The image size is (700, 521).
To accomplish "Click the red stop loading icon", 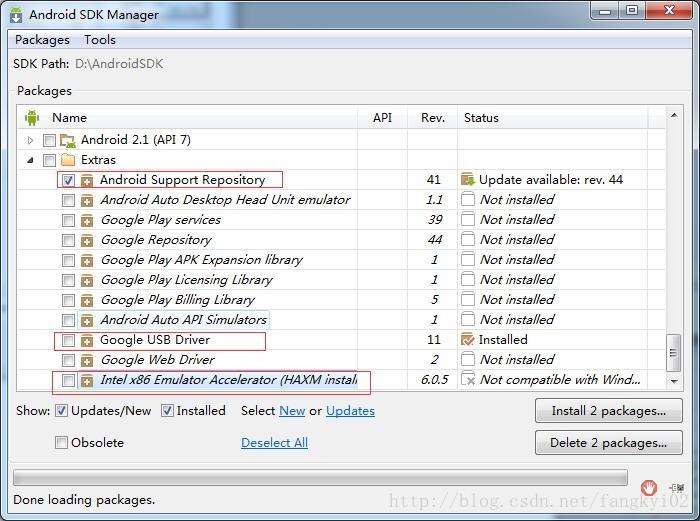I will (x=649, y=487).
